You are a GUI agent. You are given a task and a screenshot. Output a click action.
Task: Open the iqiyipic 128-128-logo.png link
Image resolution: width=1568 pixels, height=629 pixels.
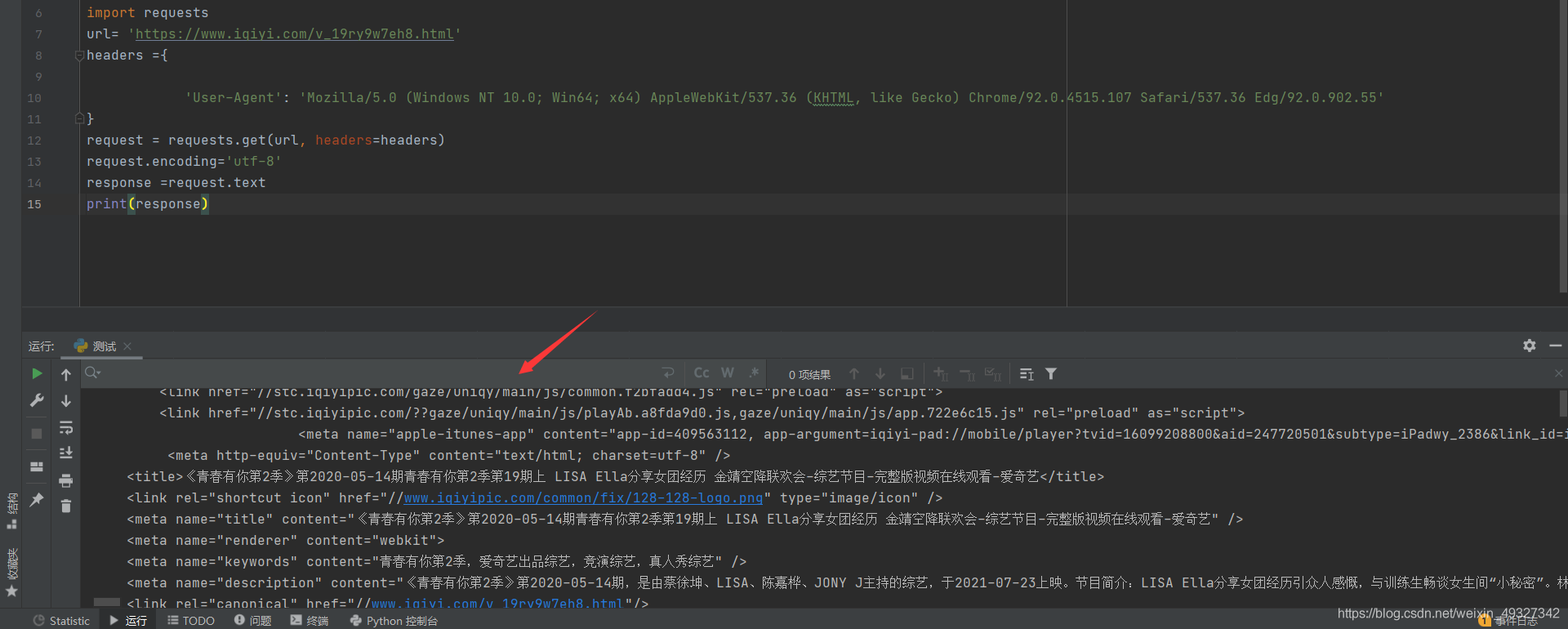(x=583, y=498)
